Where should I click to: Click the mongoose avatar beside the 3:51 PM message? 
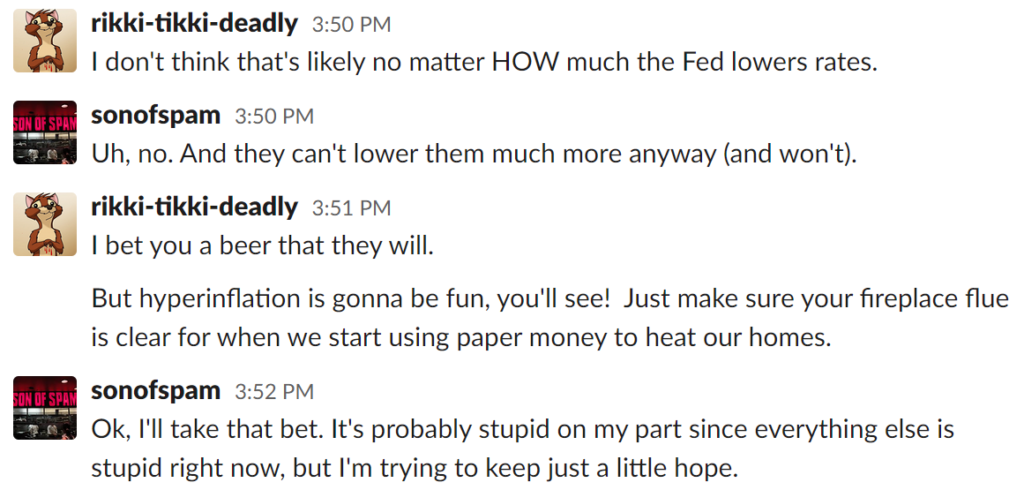pos(45,225)
